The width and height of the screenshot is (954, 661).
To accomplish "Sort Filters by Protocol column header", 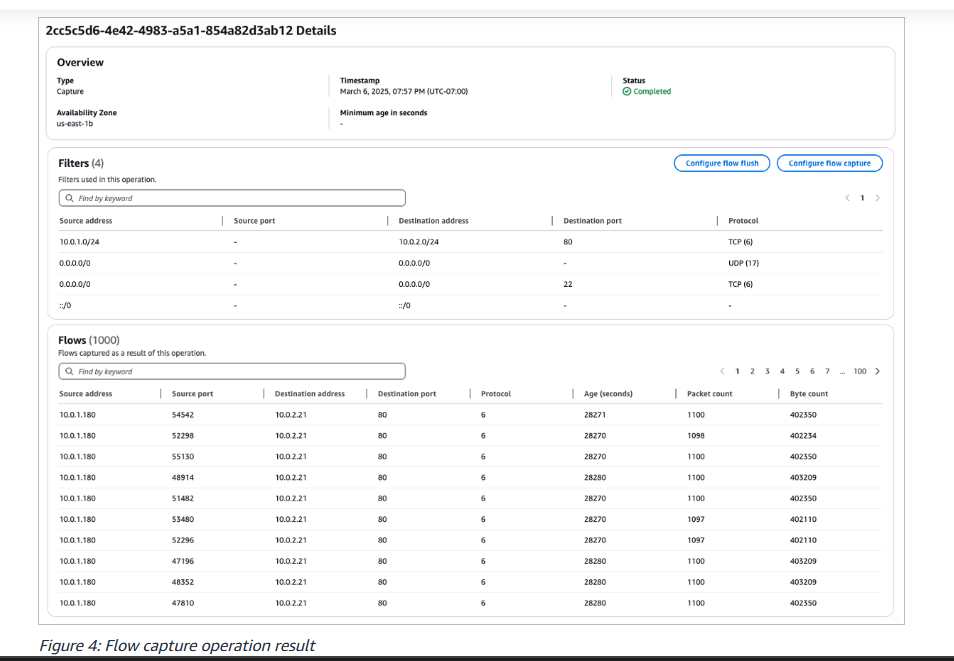I will [x=743, y=221].
